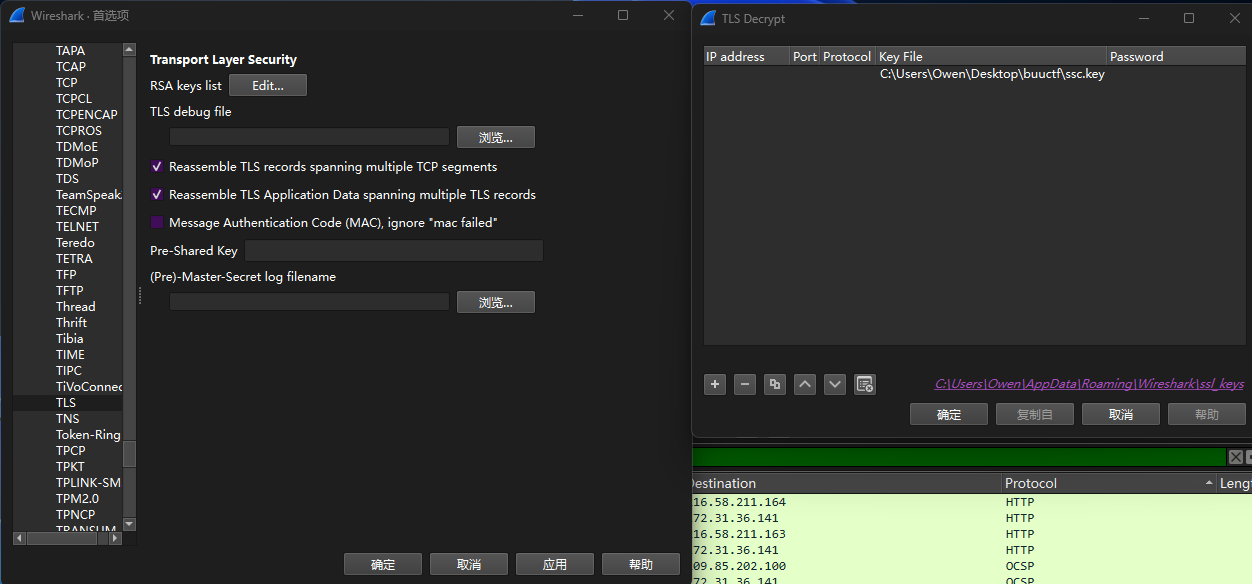
Task: Clear all key entries icon
Action: [865, 384]
